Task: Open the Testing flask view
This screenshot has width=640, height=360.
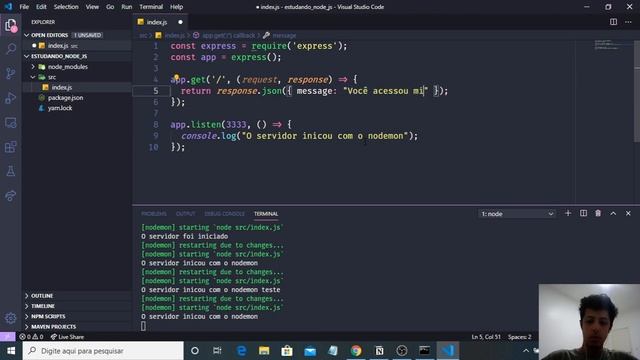Action: click(x=11, y=171)
